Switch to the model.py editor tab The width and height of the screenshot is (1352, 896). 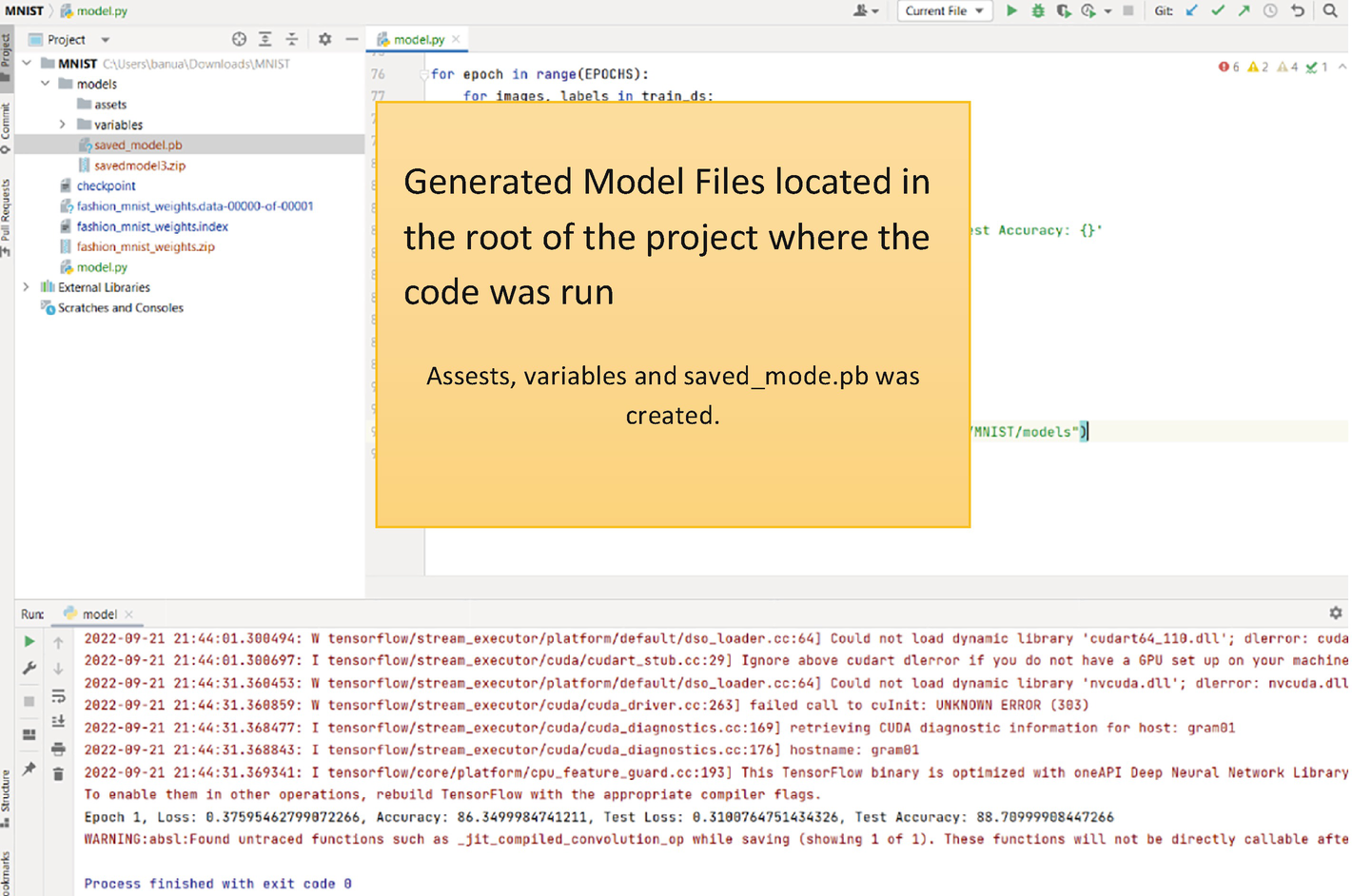[418, 39]
